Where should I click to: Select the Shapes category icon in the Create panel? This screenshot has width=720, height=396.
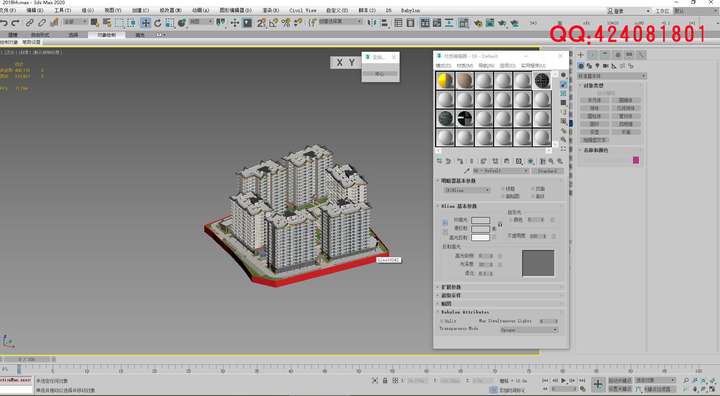click(589, 66)
